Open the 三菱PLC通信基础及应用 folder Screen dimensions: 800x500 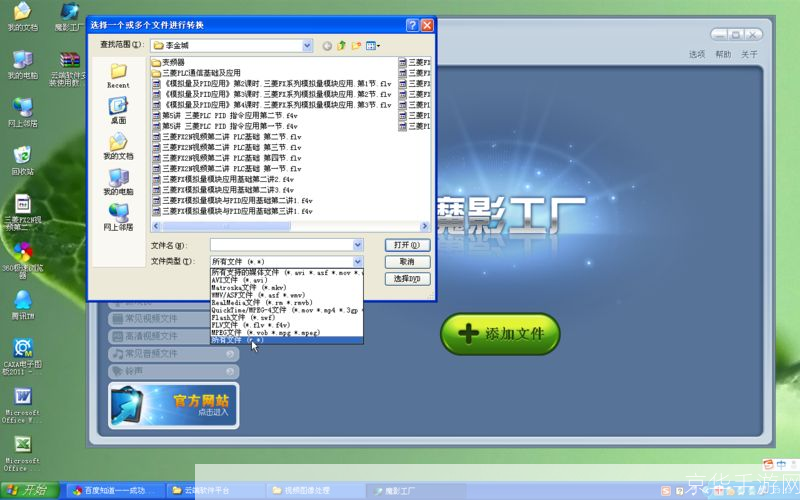pyautogui.click(x=196, y=73)
